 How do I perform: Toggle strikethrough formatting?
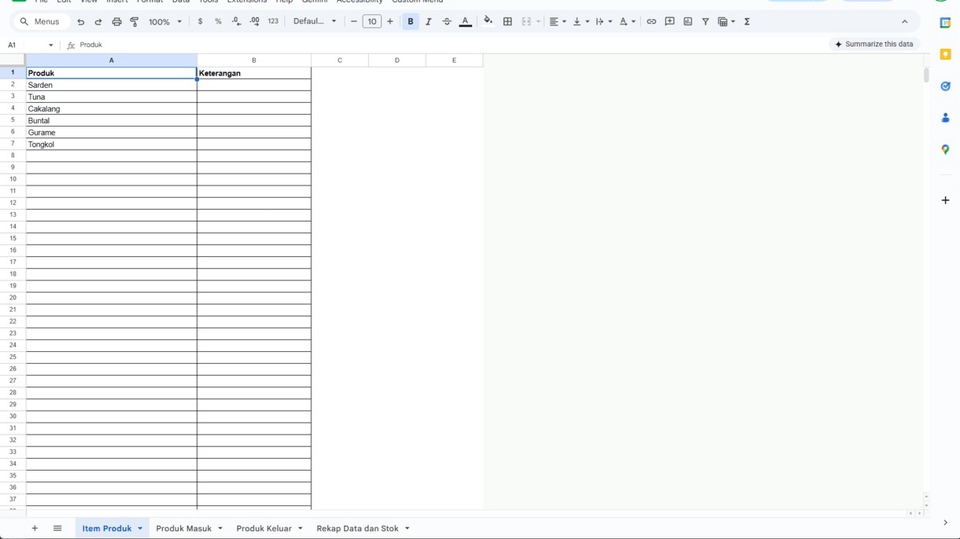[446, 22]
